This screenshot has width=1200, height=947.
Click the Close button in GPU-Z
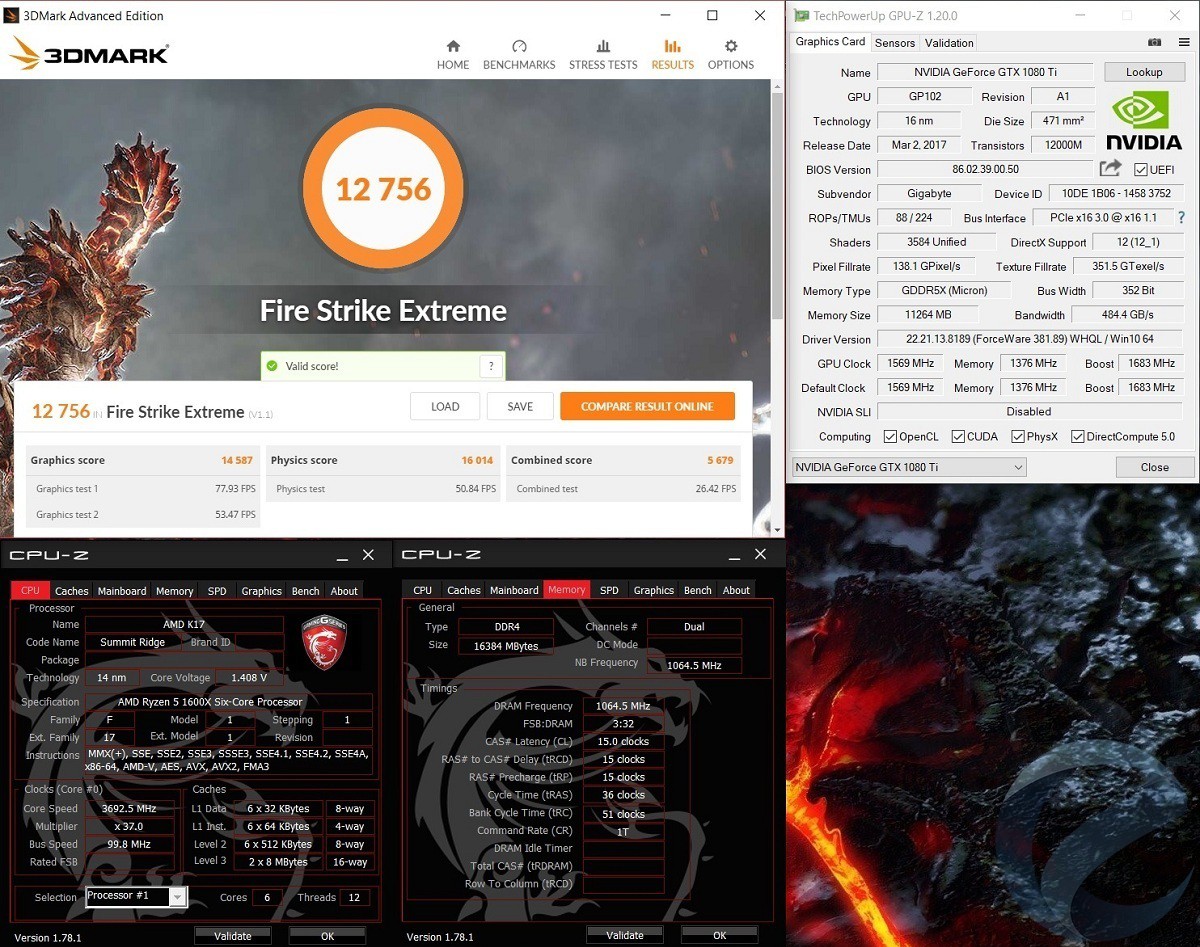point(1154,467)
